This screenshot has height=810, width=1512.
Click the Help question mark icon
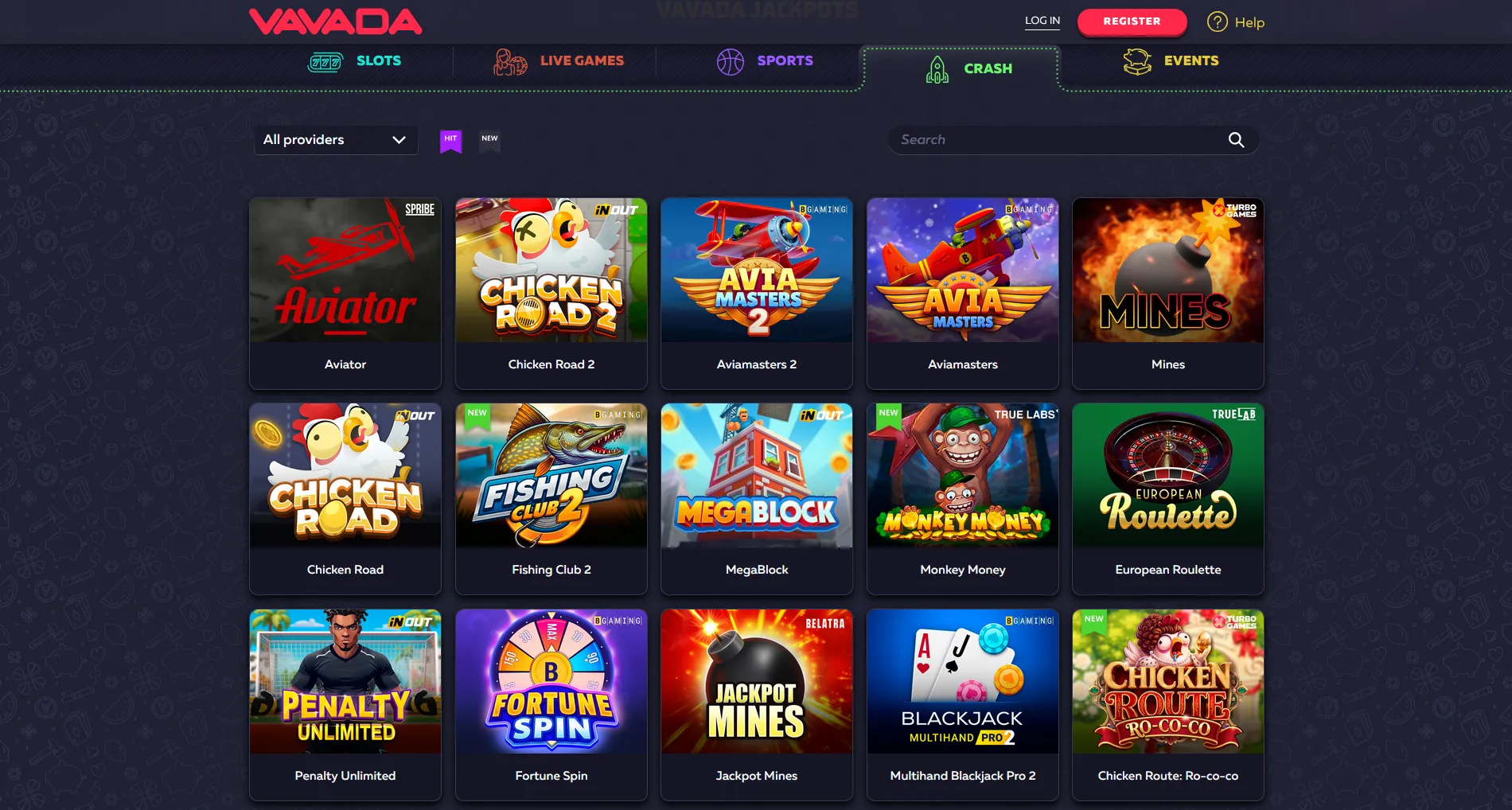(x=1217, y=22)
